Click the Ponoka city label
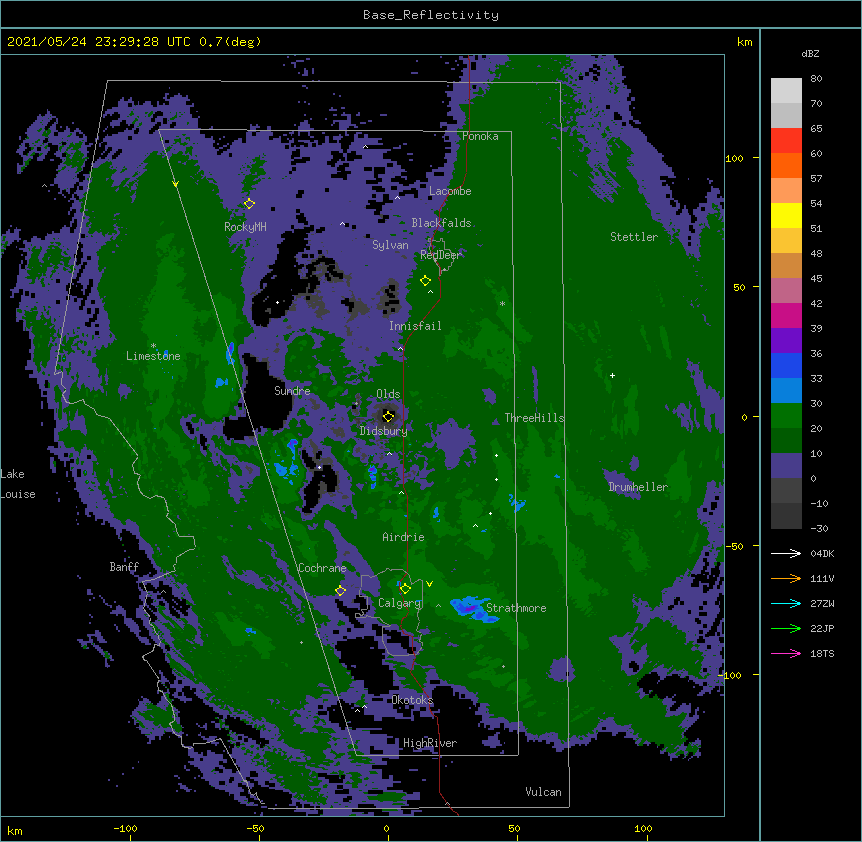This screenshot has width=862, height=842. tap(480, 136)
